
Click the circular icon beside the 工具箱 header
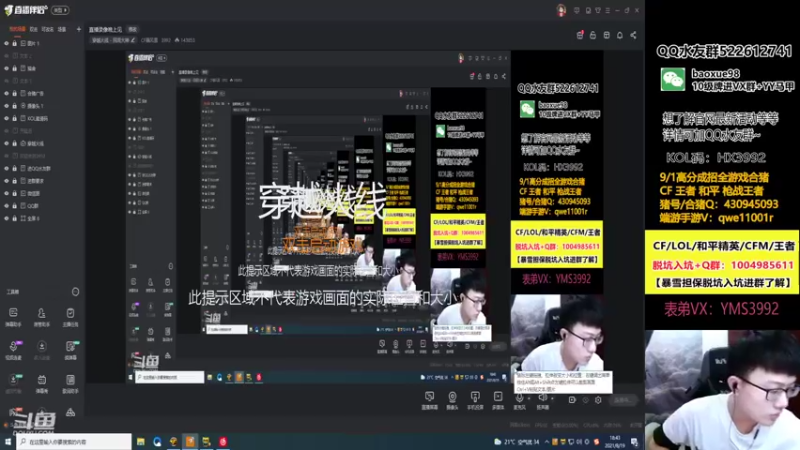[76, 292]
